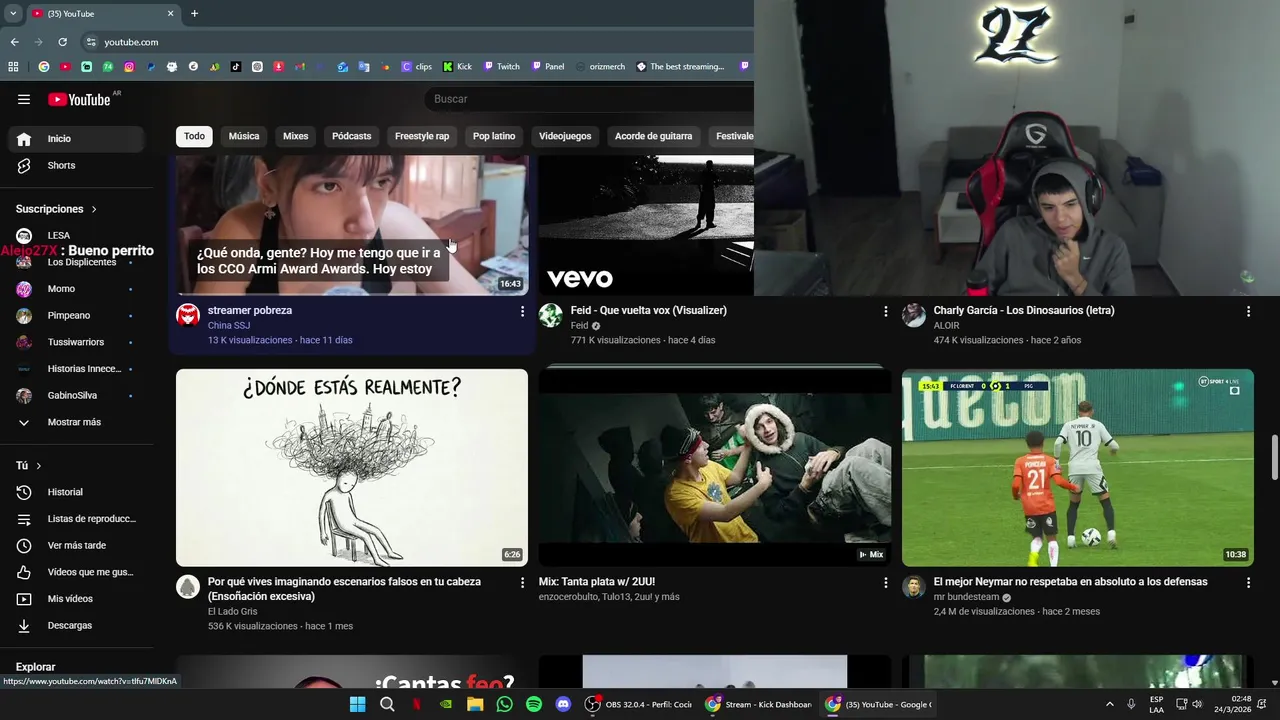
Task: Open the Tussiwarriors channel subscription
Action: [x=76, y=342]
